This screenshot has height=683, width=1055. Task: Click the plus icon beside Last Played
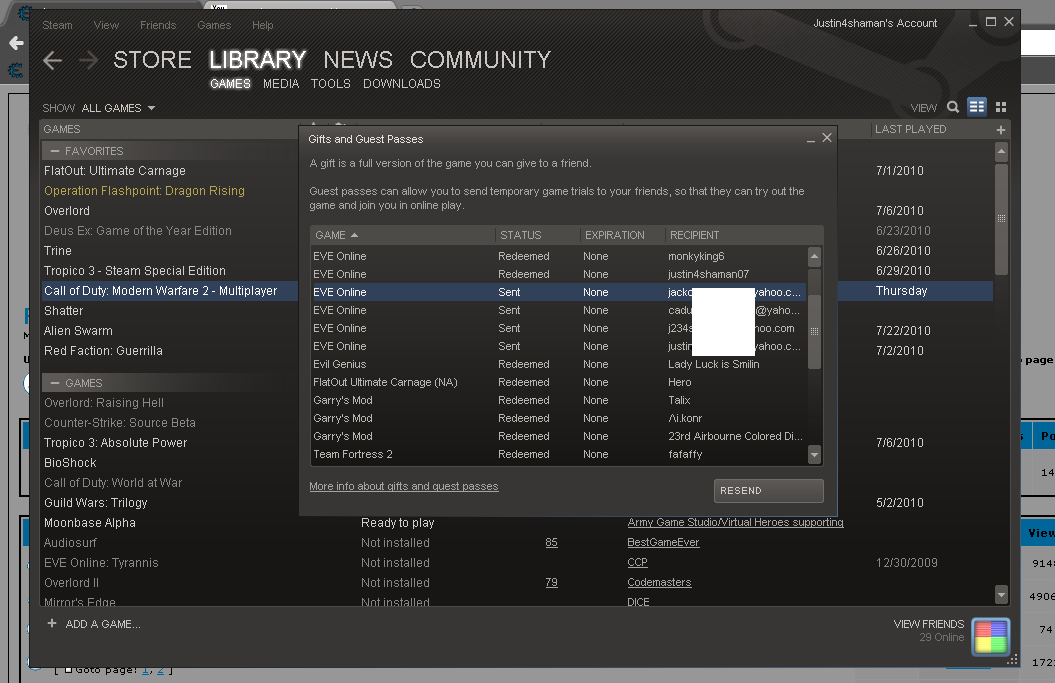1001,130
